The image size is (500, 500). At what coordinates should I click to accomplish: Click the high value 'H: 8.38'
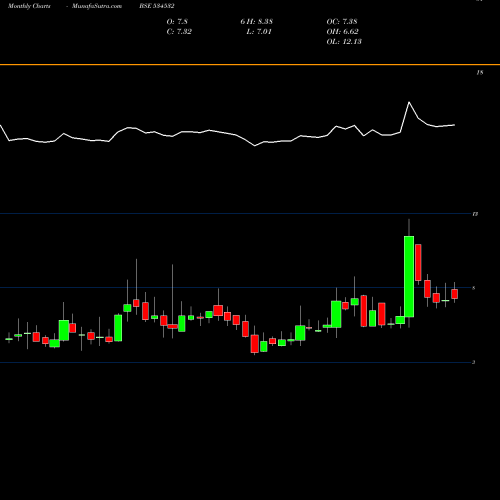point(261,21)
